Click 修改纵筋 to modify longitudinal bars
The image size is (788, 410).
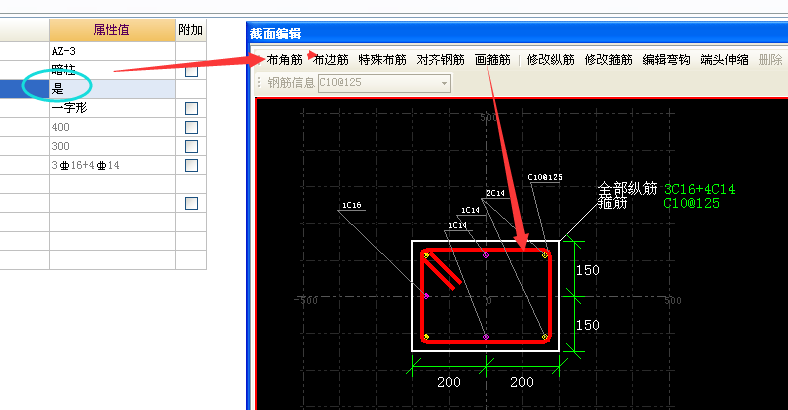point(550,60)
